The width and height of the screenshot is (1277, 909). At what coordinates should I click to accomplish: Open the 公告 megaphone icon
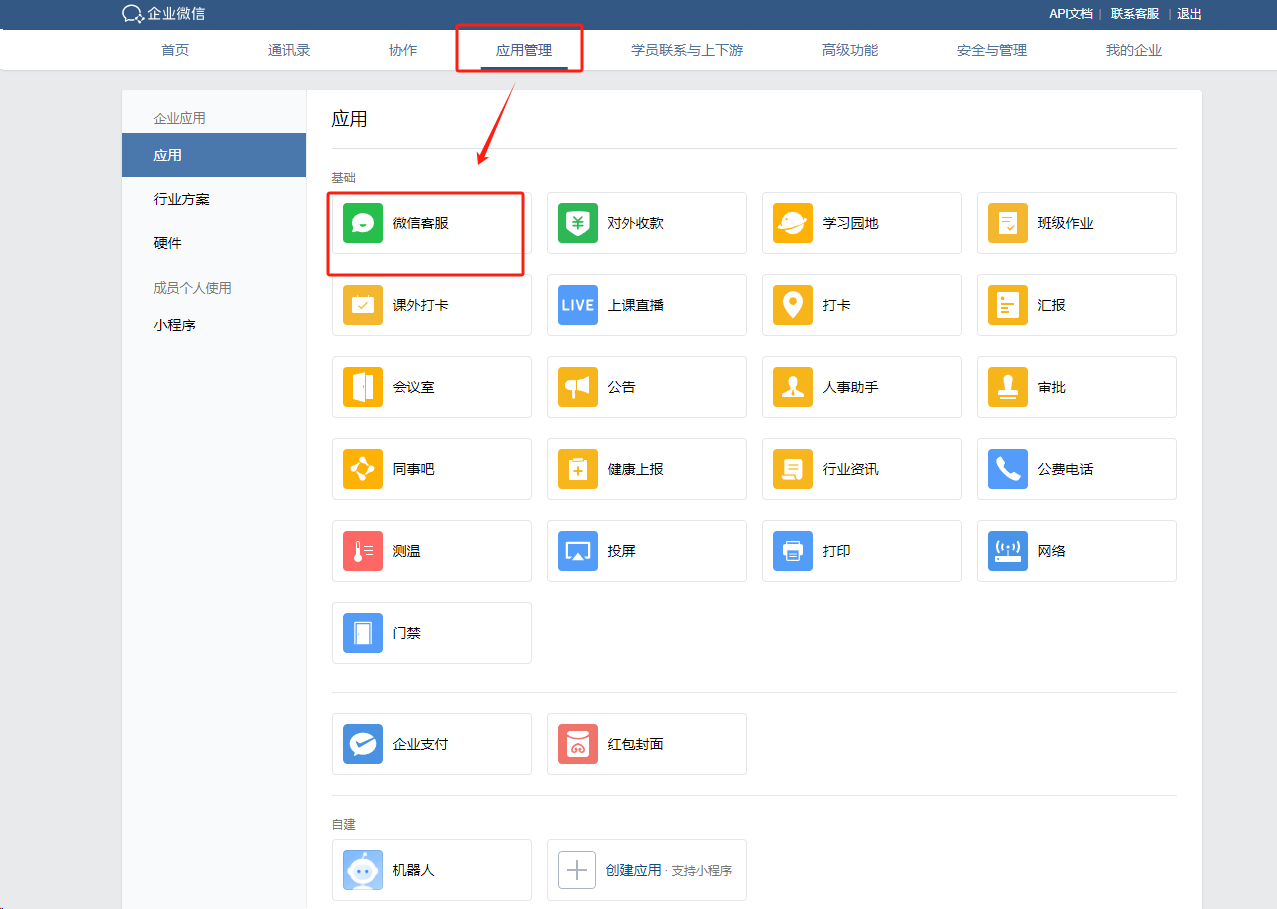click(x=578, y=387)
